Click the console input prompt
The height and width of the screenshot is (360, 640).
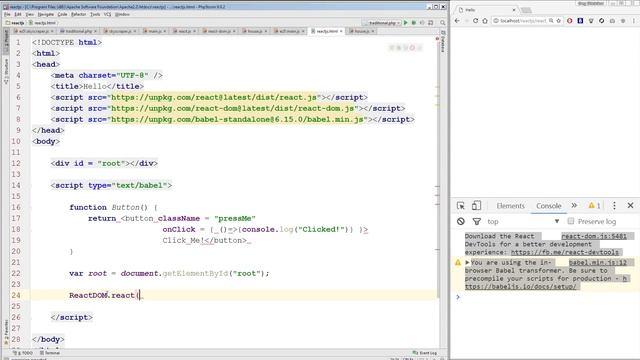tap(547, 297)
